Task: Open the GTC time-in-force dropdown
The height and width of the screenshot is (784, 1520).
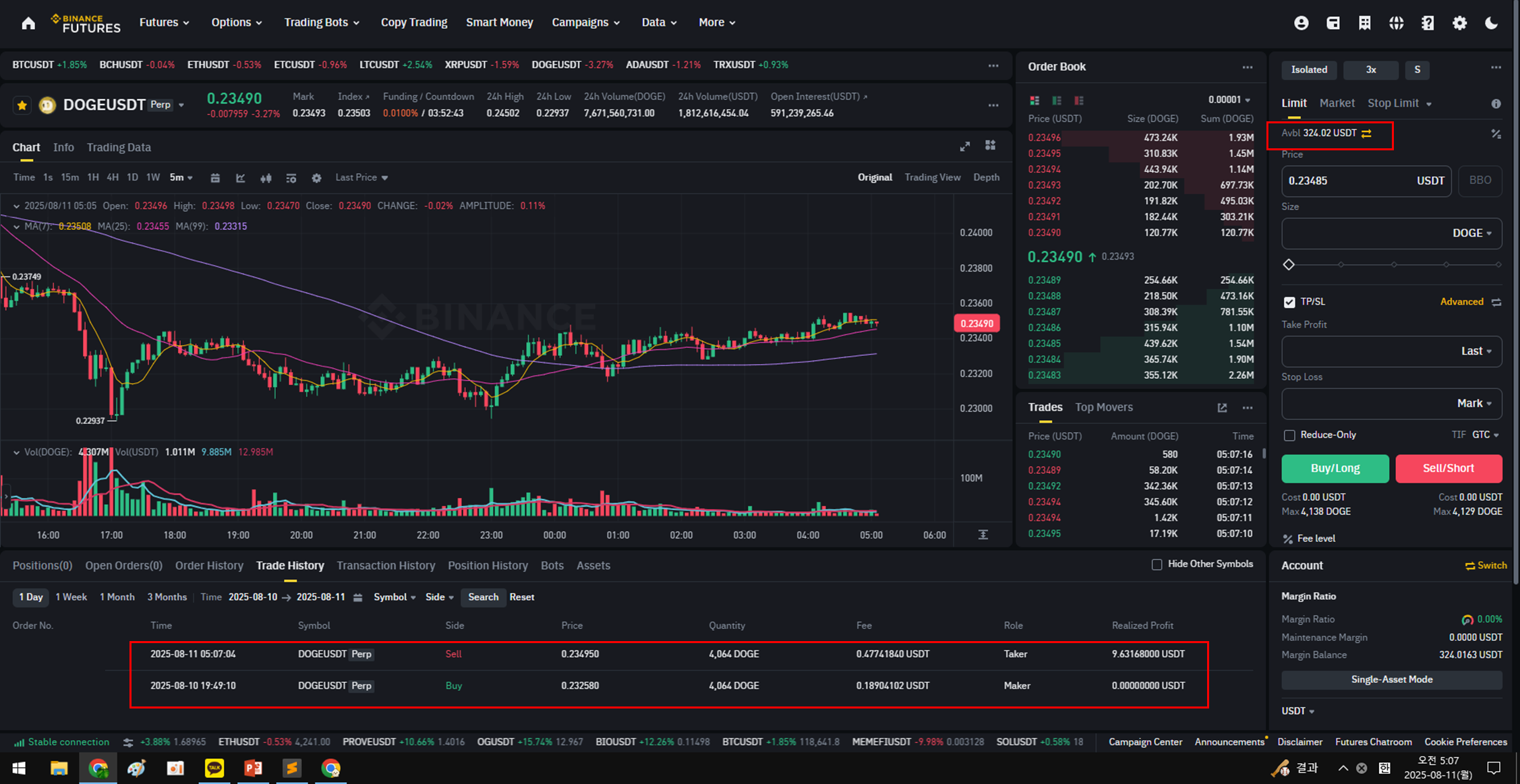Action: point(1485,435)
